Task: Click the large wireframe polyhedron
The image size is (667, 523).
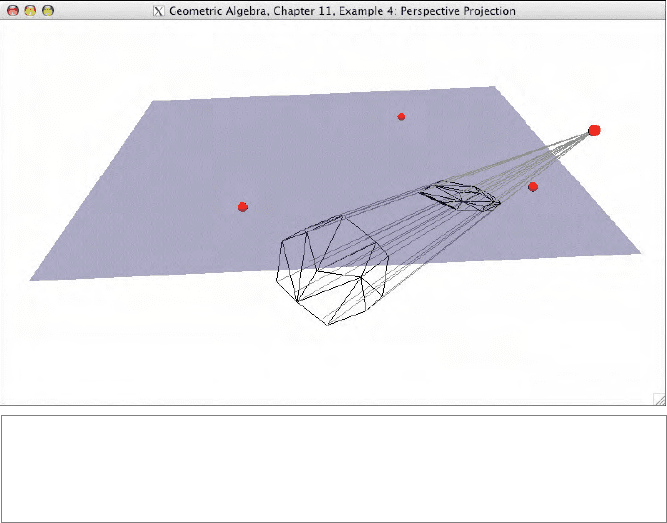Action: pos(332,270)
